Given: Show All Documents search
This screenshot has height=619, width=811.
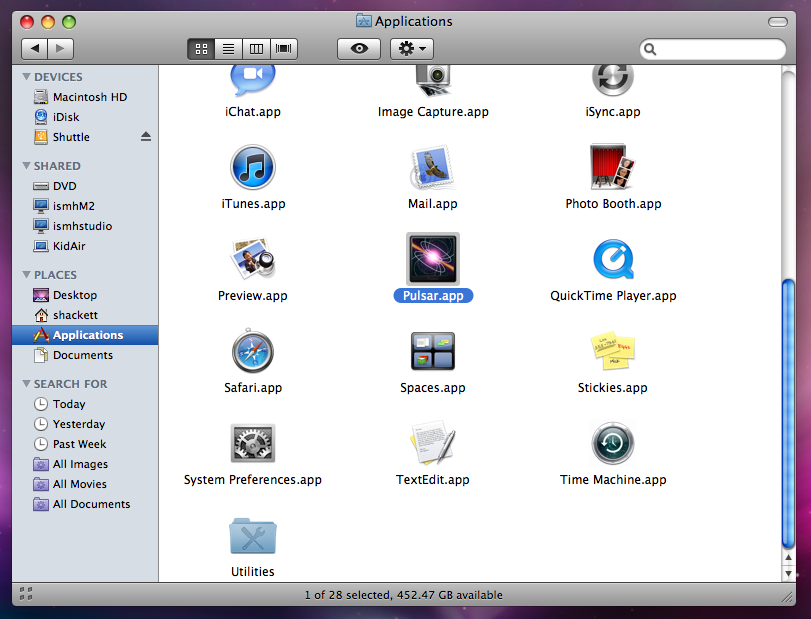Looking at the screenshot, I should click(85, 504).
